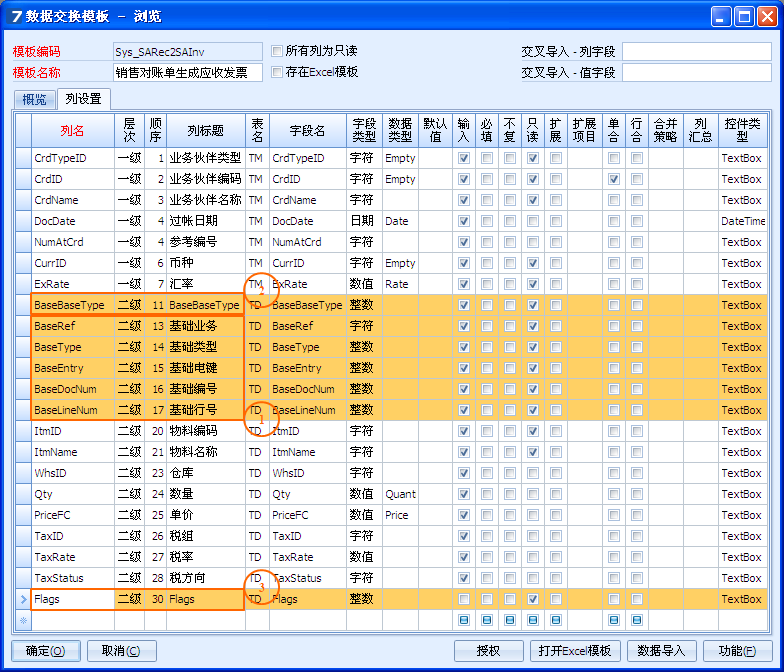Click the 交叉导入 - 列字段 input box
Image resolution: width=784 pixels, height=672 pixels.
(x=696, y=52)
